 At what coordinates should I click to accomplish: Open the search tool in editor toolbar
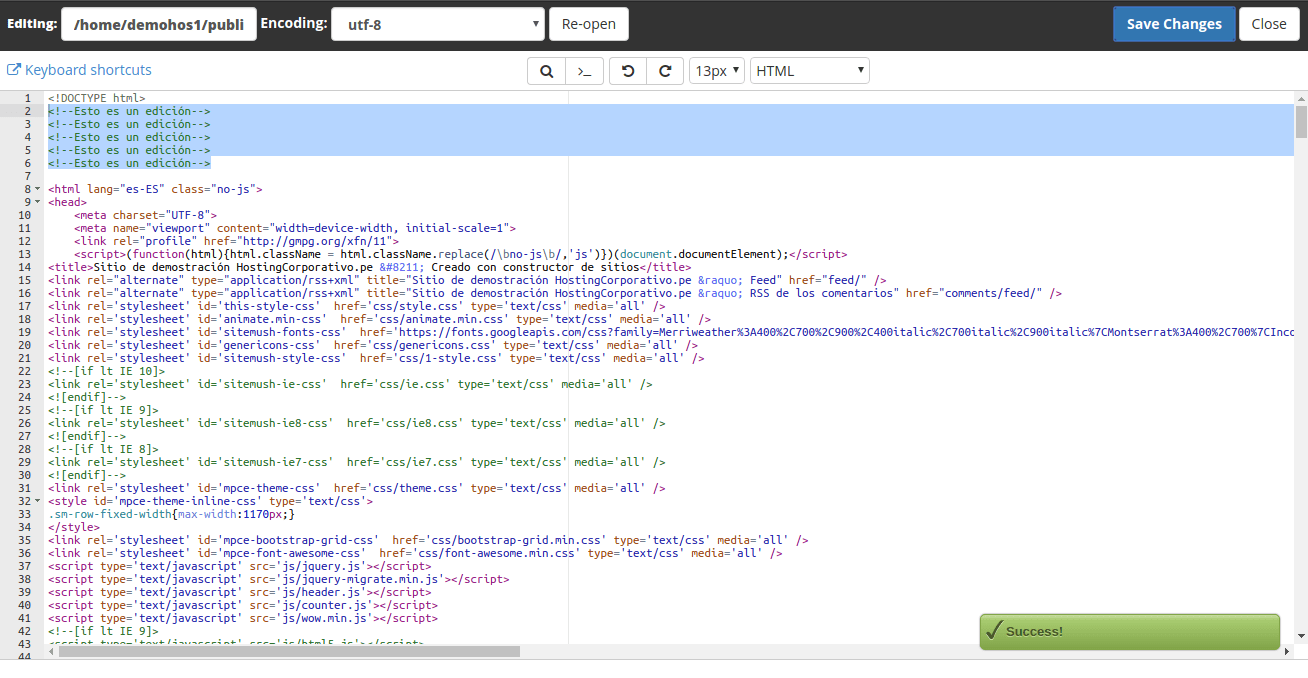tap(546, 71)
